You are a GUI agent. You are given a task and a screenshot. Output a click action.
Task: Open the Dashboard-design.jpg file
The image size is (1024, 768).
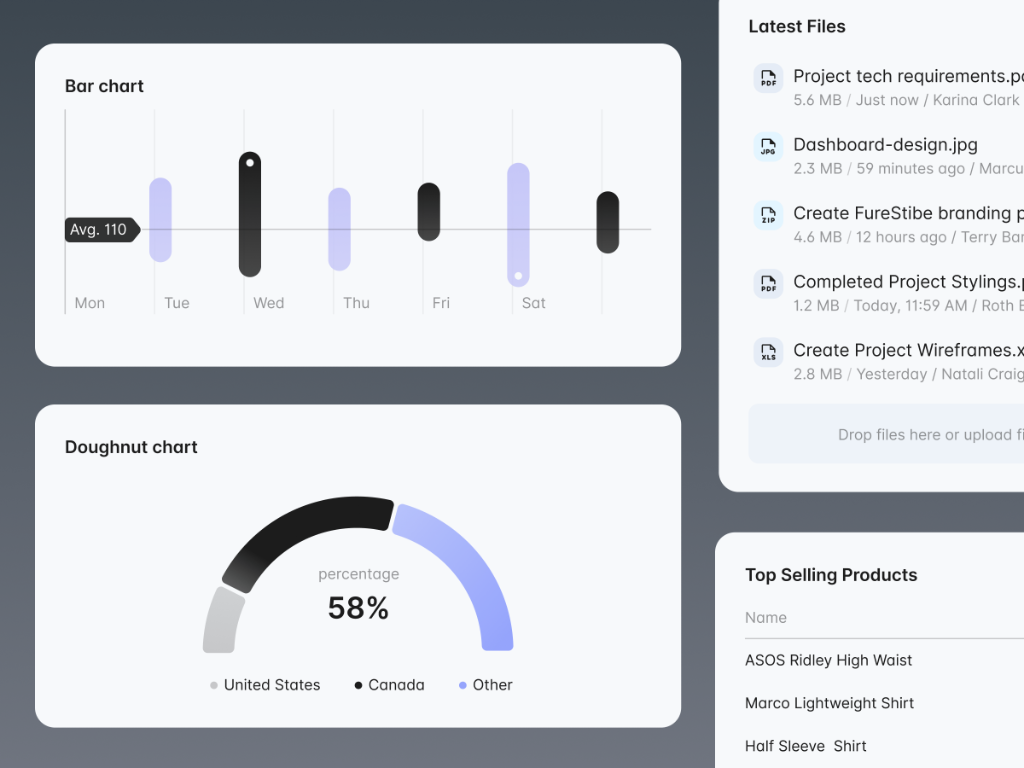tap(885, 145)
